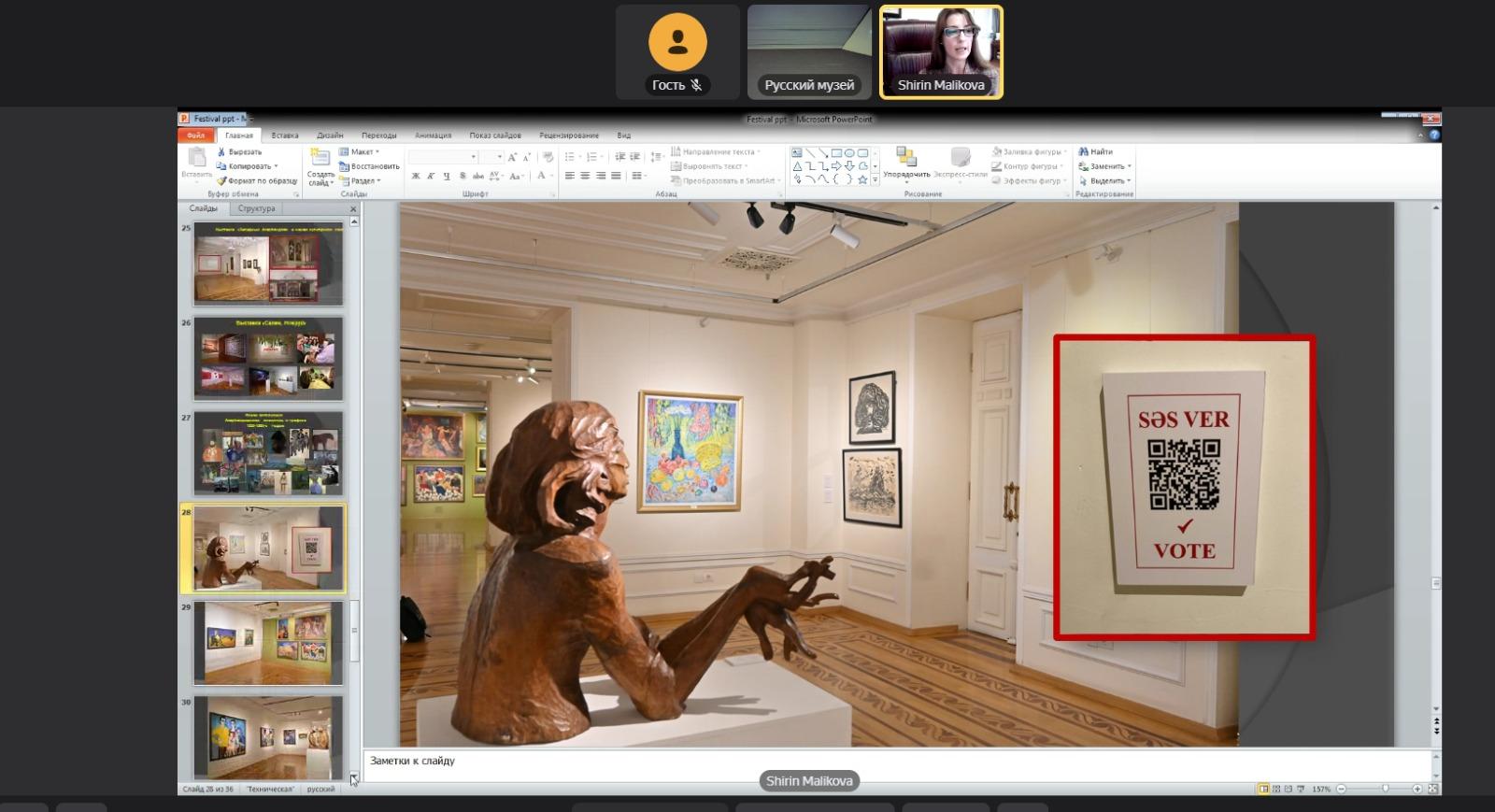Screen dimensions: 1495x812
Task: Select right arrow shape in gallery
Action: (836, 165)
